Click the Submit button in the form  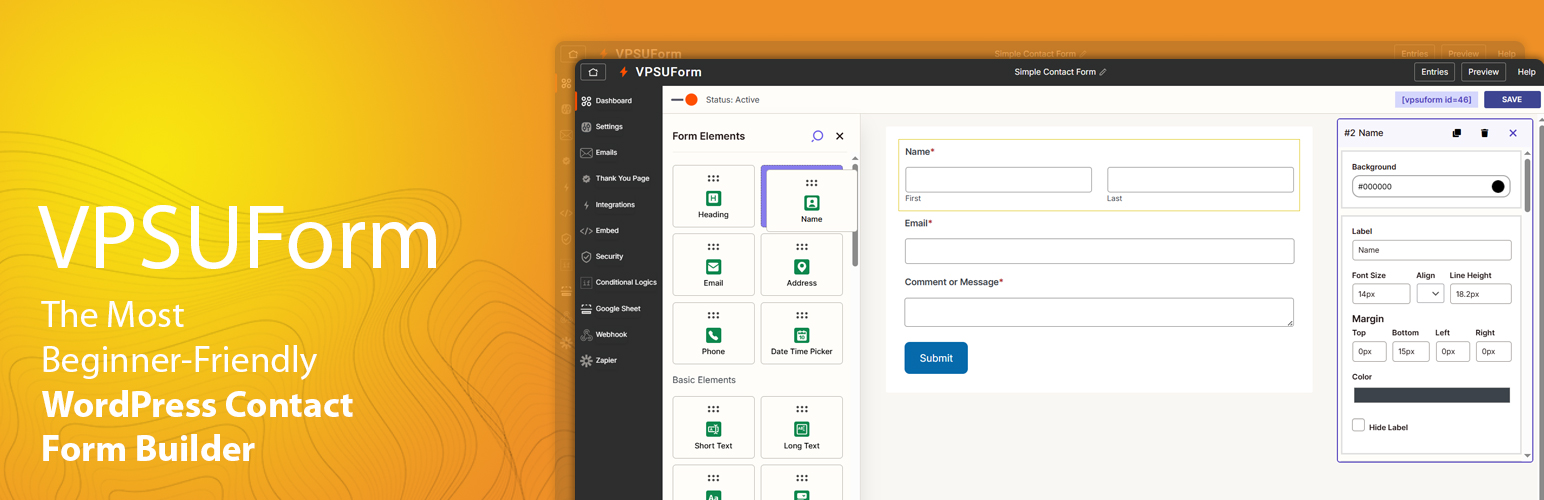coord(936,358)
